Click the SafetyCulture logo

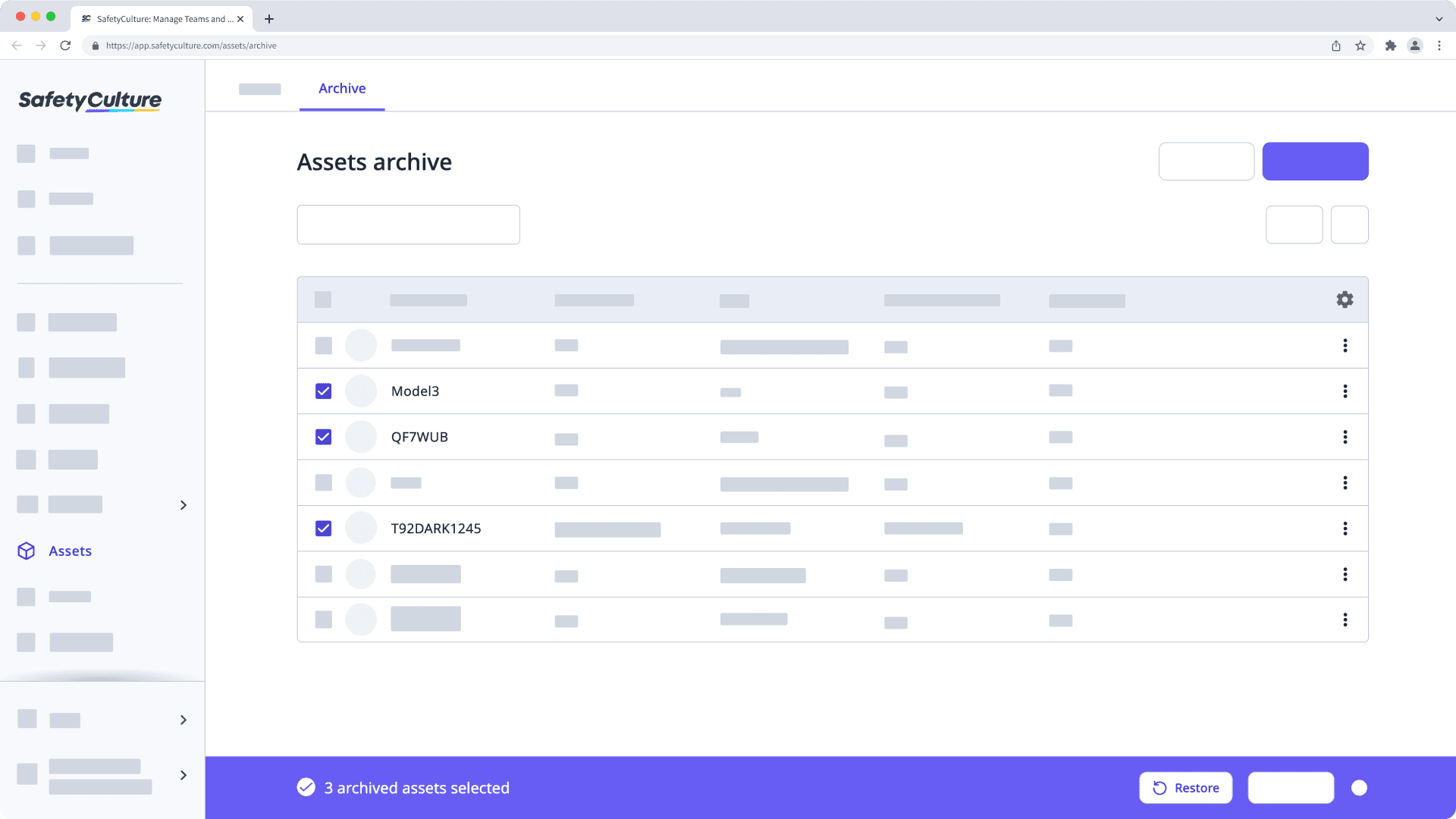click(x=89, y=101)
